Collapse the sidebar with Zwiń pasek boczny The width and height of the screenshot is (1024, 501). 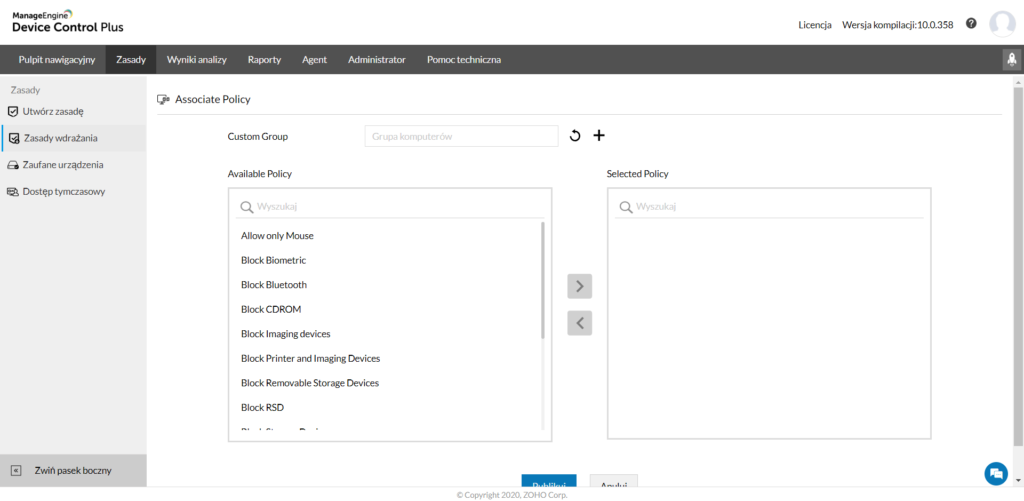click(72, 470)
